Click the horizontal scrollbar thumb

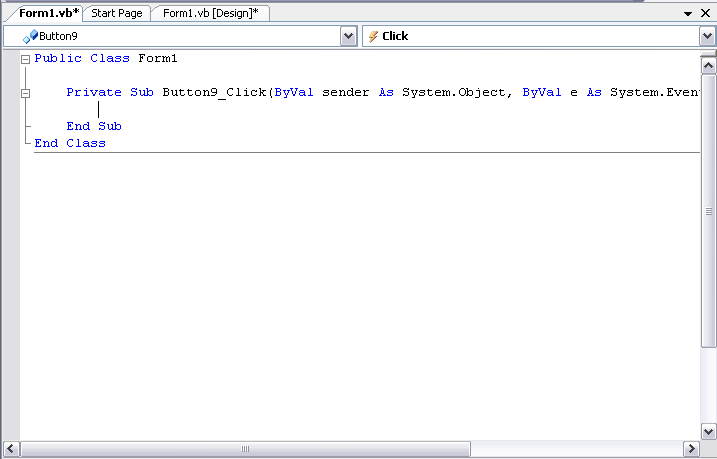245,448
